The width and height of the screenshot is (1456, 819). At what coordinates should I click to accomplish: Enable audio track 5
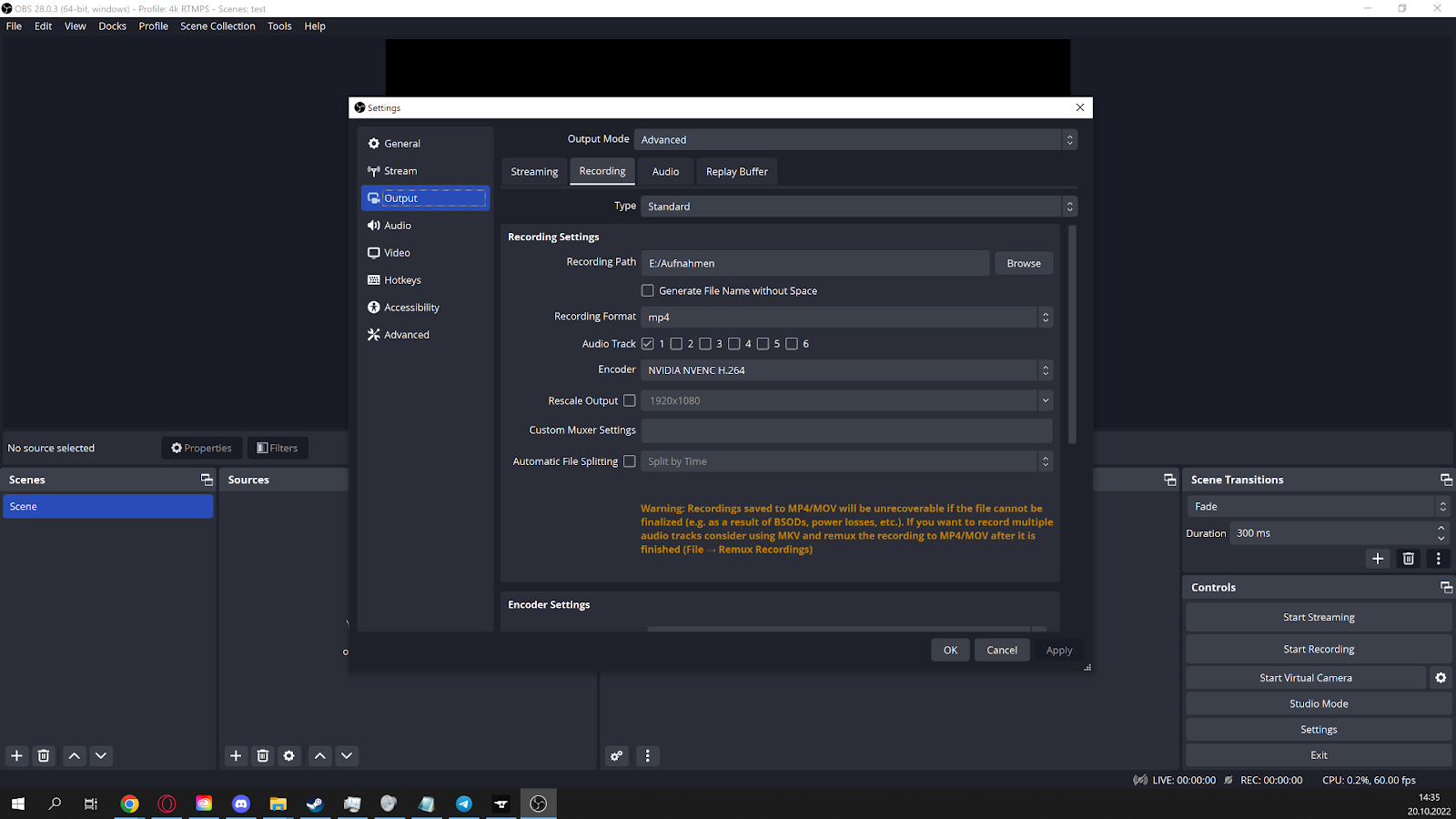pos(763,344)
